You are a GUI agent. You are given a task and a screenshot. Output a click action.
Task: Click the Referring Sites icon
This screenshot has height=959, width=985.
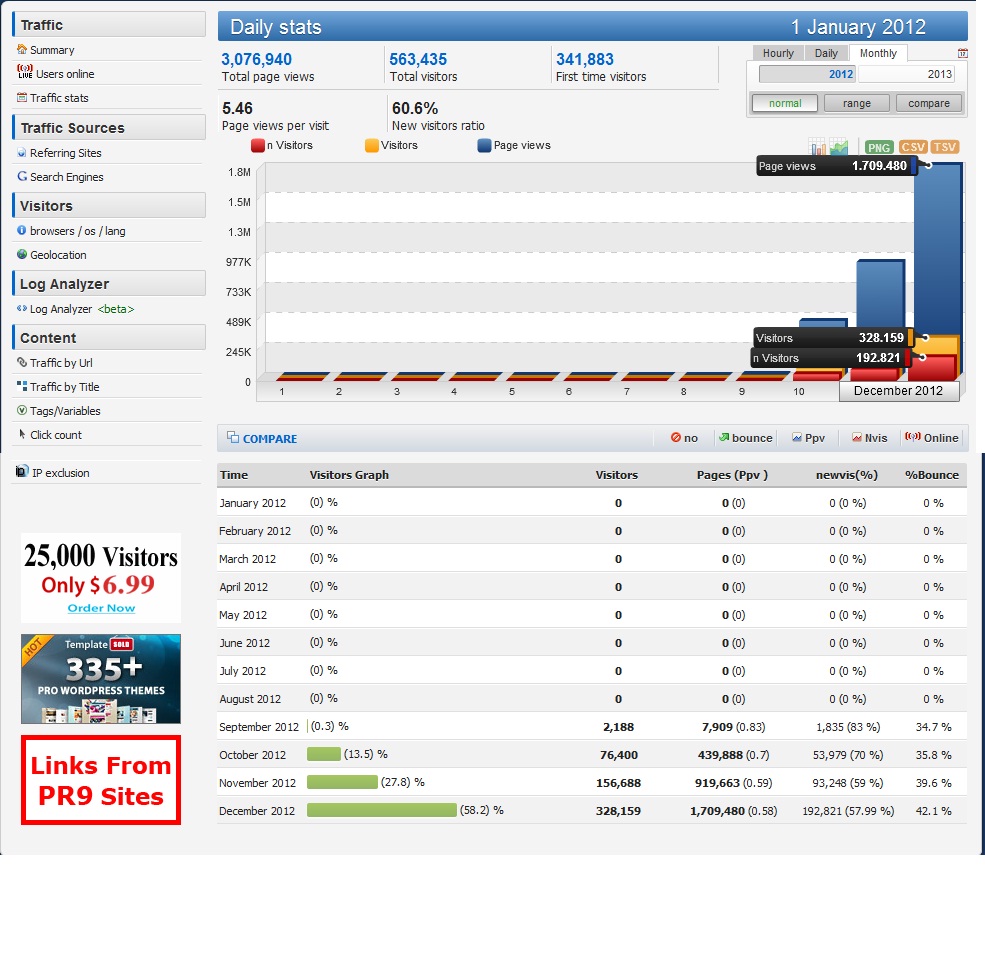click(22, 153)
